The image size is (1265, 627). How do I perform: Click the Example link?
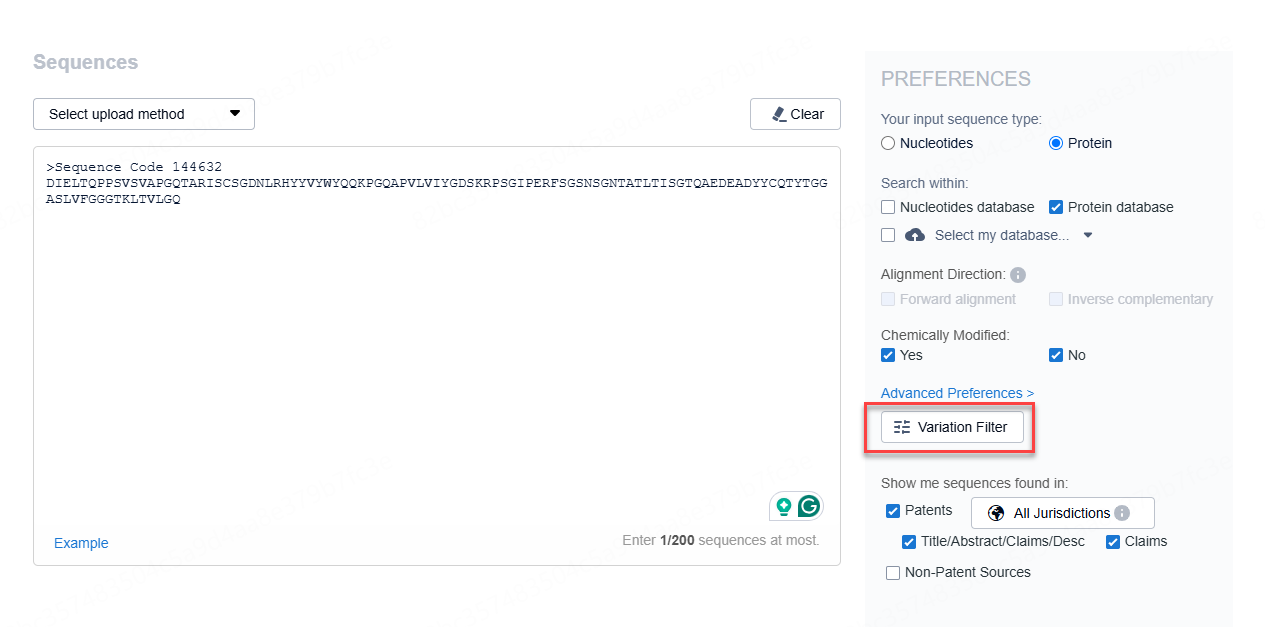(81, 543)
